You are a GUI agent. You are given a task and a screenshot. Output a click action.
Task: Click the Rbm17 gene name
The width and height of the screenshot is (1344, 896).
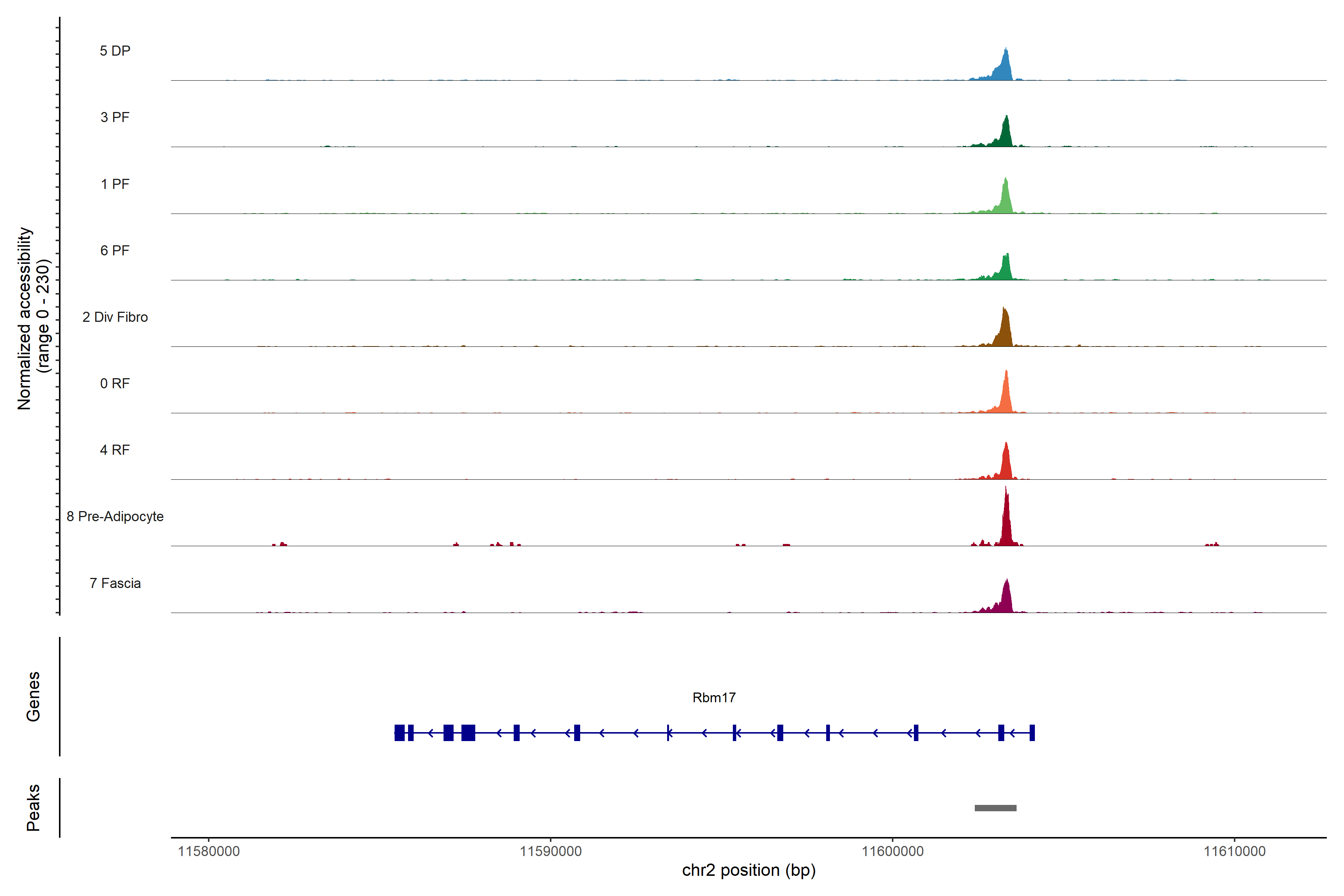[714, 698]
